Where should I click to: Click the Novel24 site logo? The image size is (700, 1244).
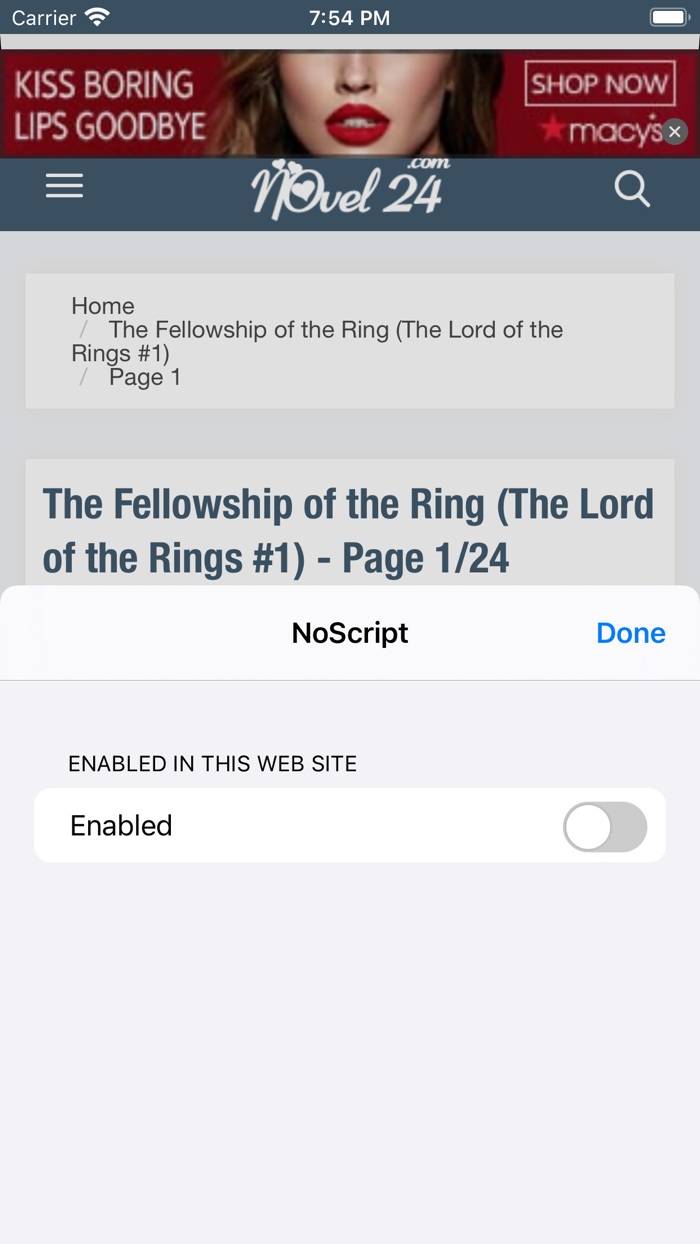coord(348,189)
